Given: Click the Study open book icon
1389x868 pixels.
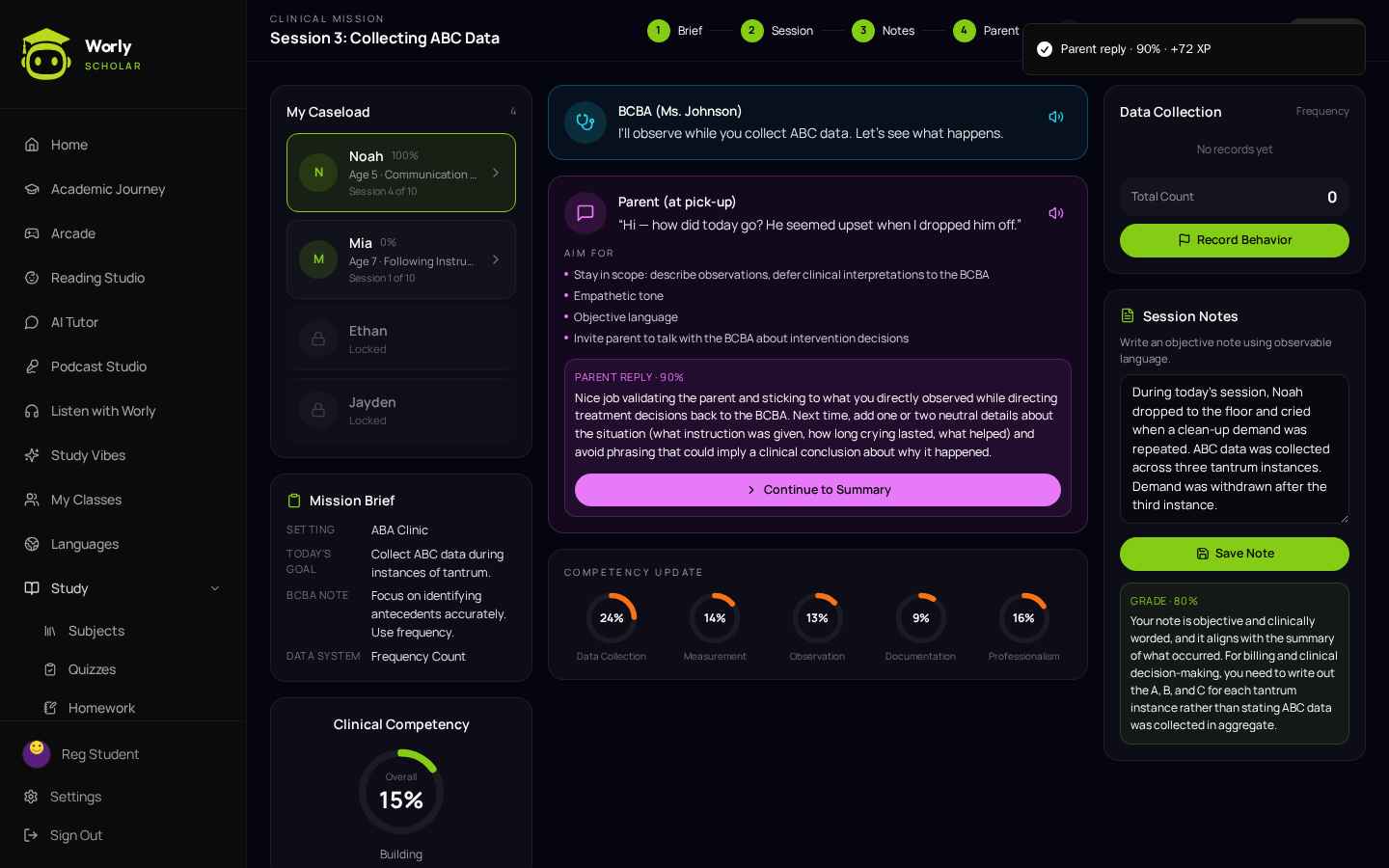Looking at the screenshot, I should 32,588.
